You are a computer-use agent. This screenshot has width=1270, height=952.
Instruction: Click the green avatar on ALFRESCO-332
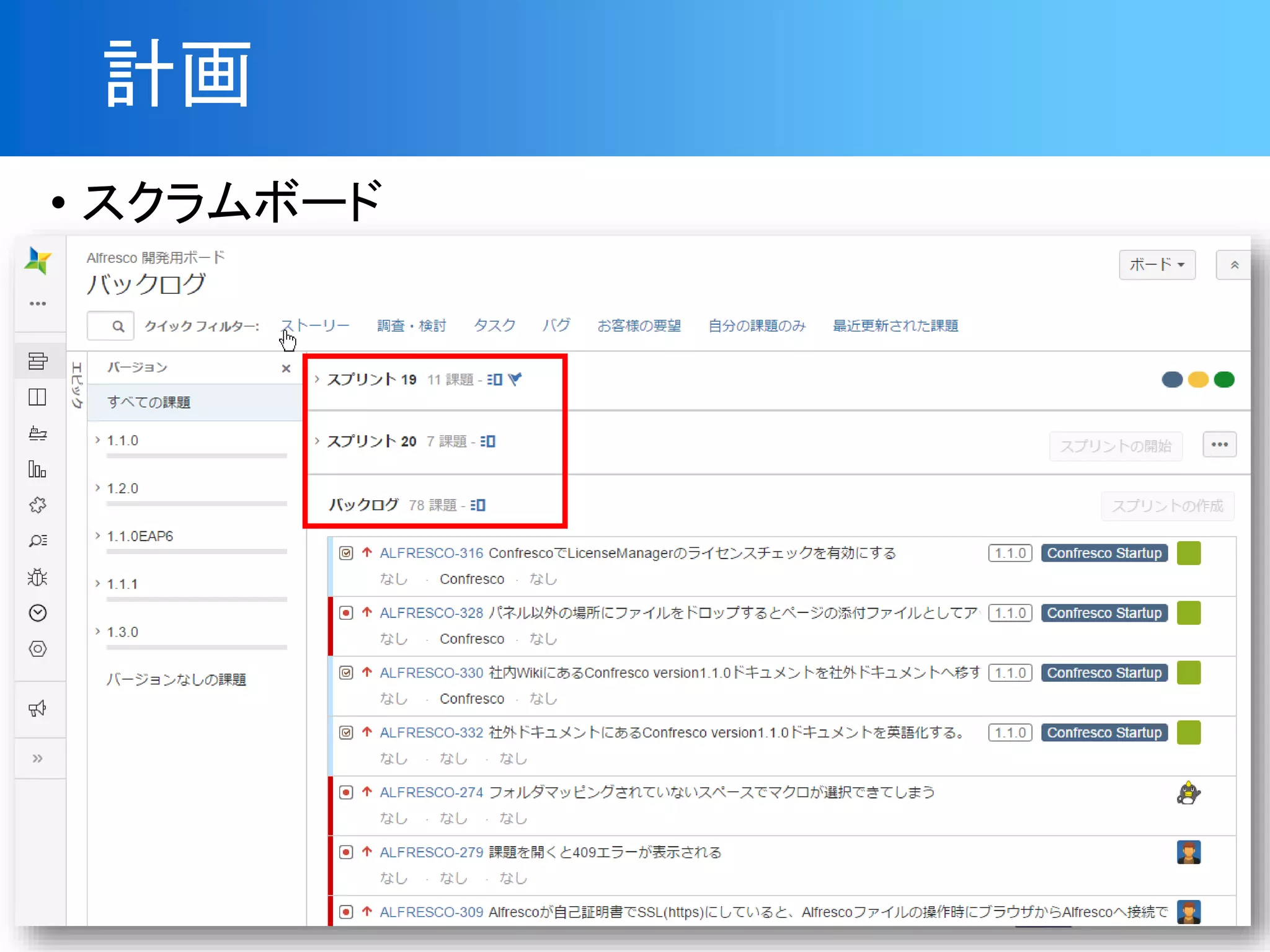(1188, 733)
